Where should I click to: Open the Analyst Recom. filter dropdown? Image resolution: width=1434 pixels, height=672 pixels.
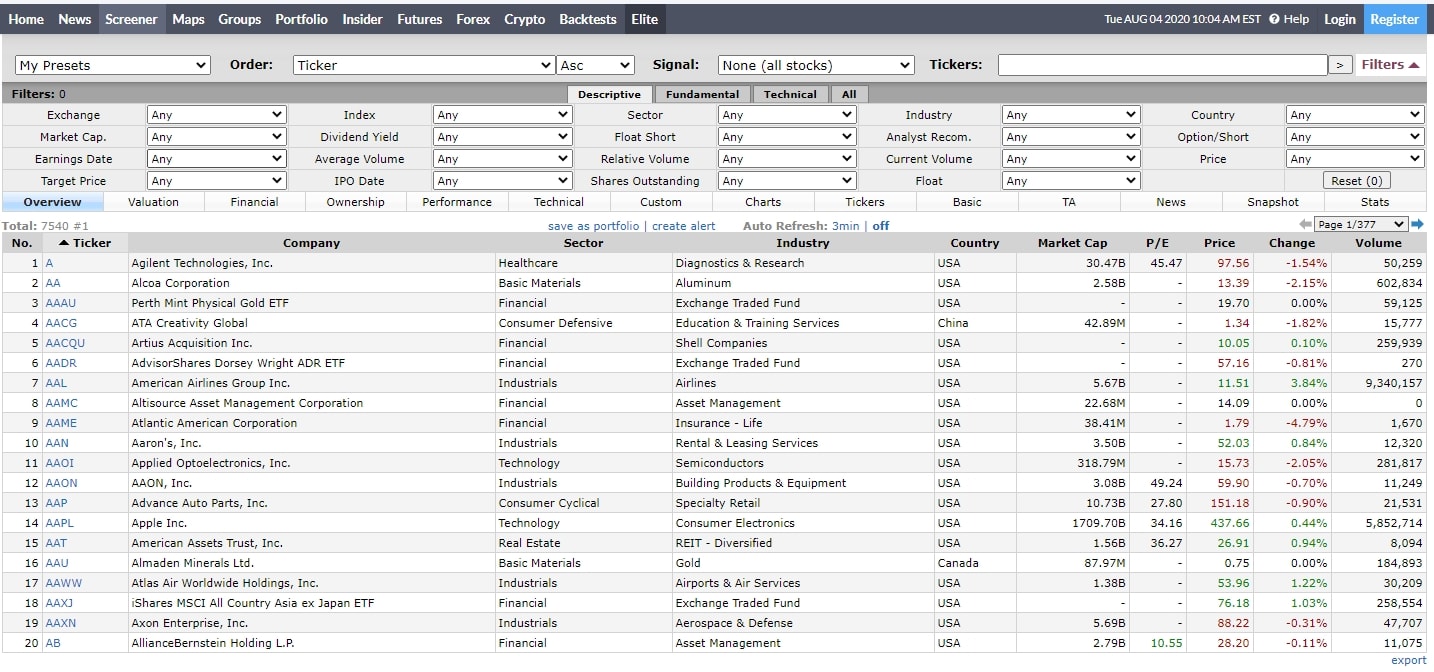1072,137
